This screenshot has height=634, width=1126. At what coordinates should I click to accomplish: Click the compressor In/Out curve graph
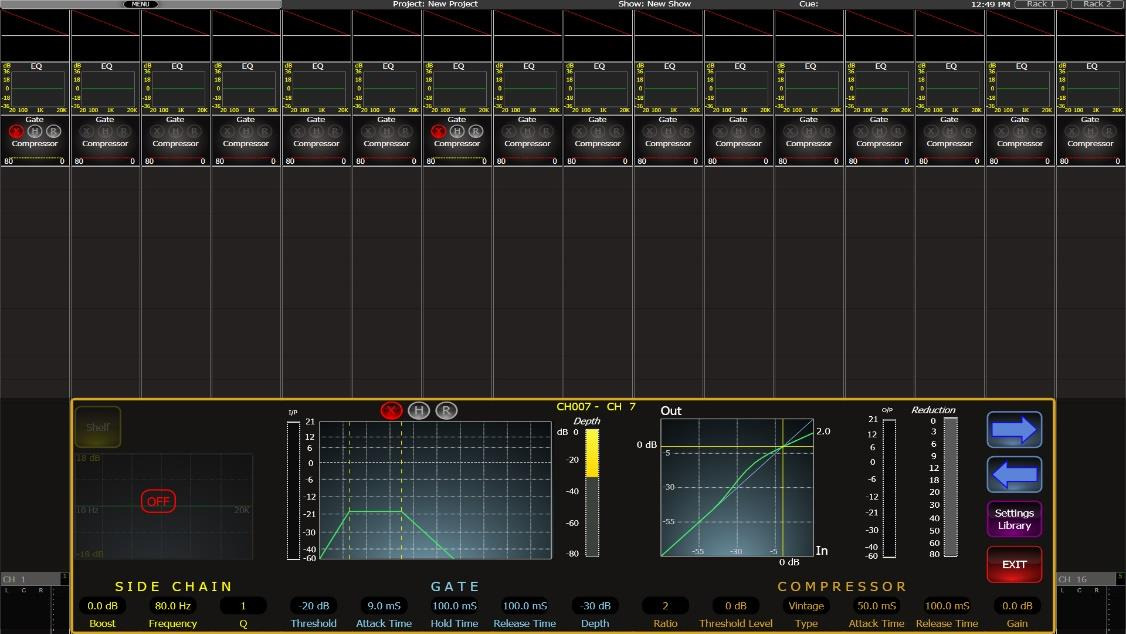click(x=737, y=488)
